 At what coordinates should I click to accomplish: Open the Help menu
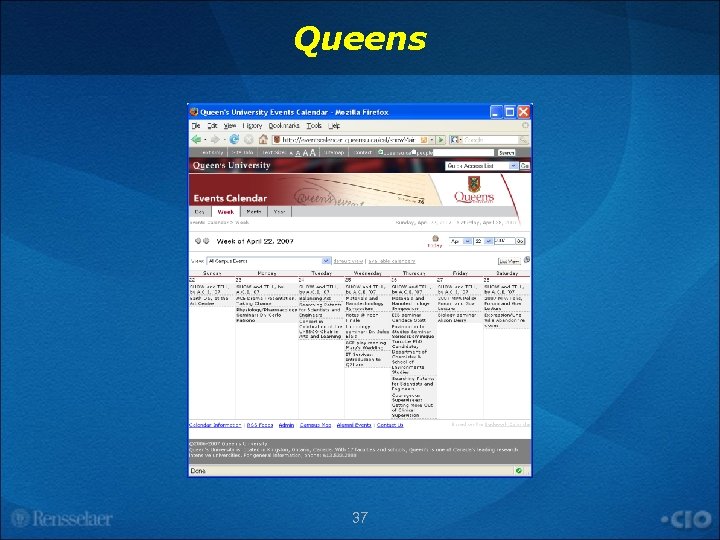[x=334, y=125]
